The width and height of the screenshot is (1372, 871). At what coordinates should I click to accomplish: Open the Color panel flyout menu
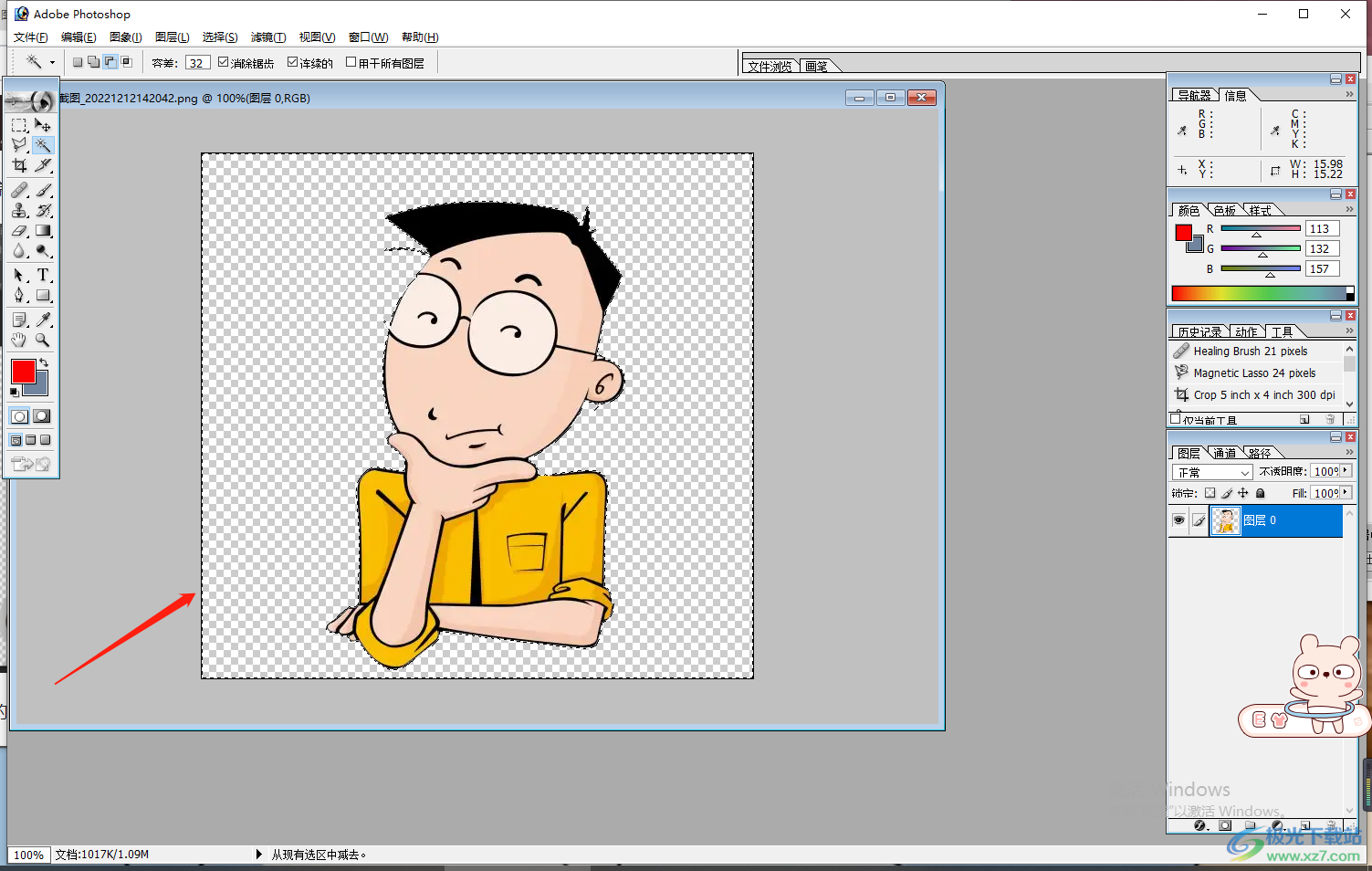pyautogui.click(x=1349, y=209)
